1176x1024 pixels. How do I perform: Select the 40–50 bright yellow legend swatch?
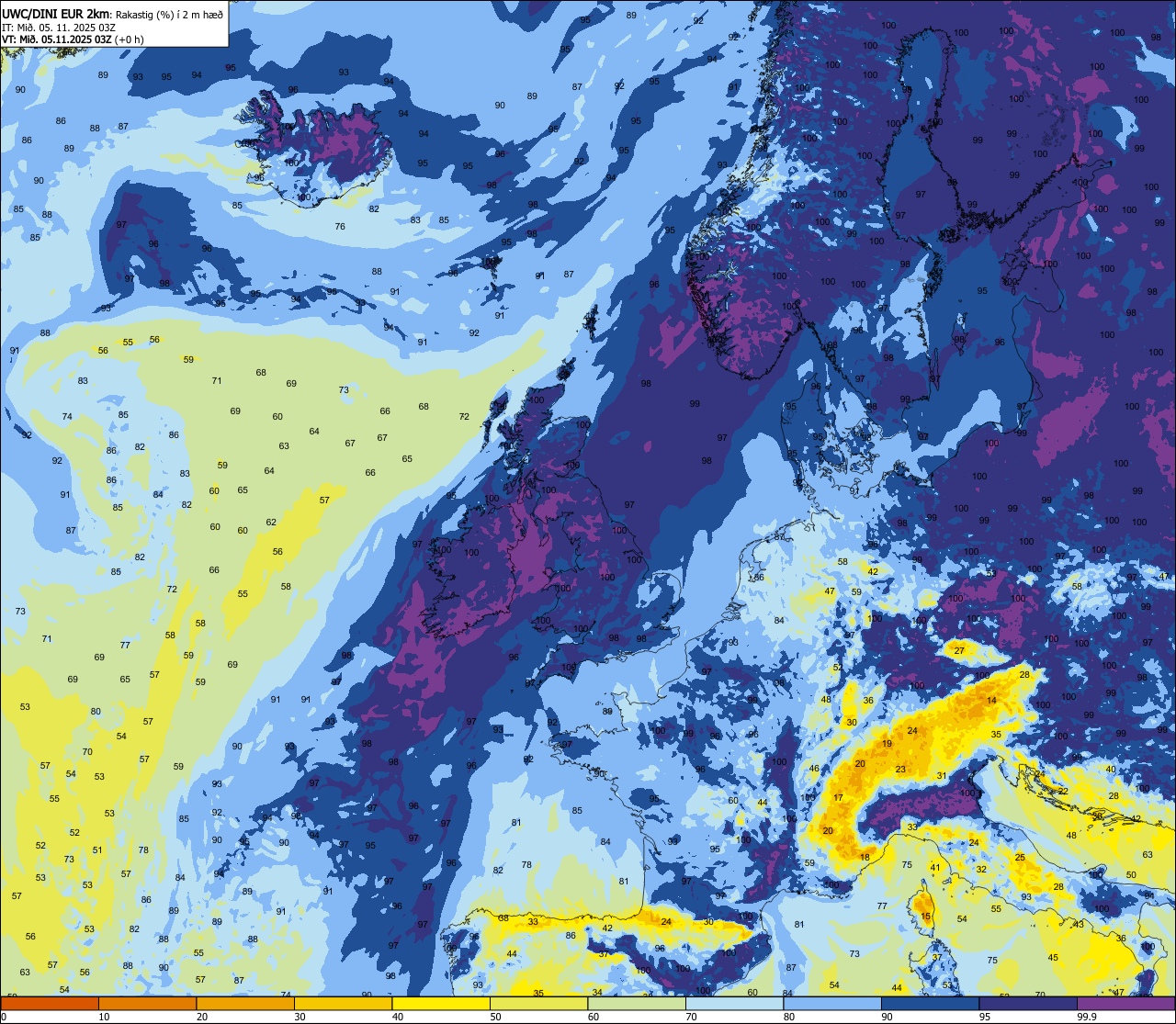point(441,1003)
